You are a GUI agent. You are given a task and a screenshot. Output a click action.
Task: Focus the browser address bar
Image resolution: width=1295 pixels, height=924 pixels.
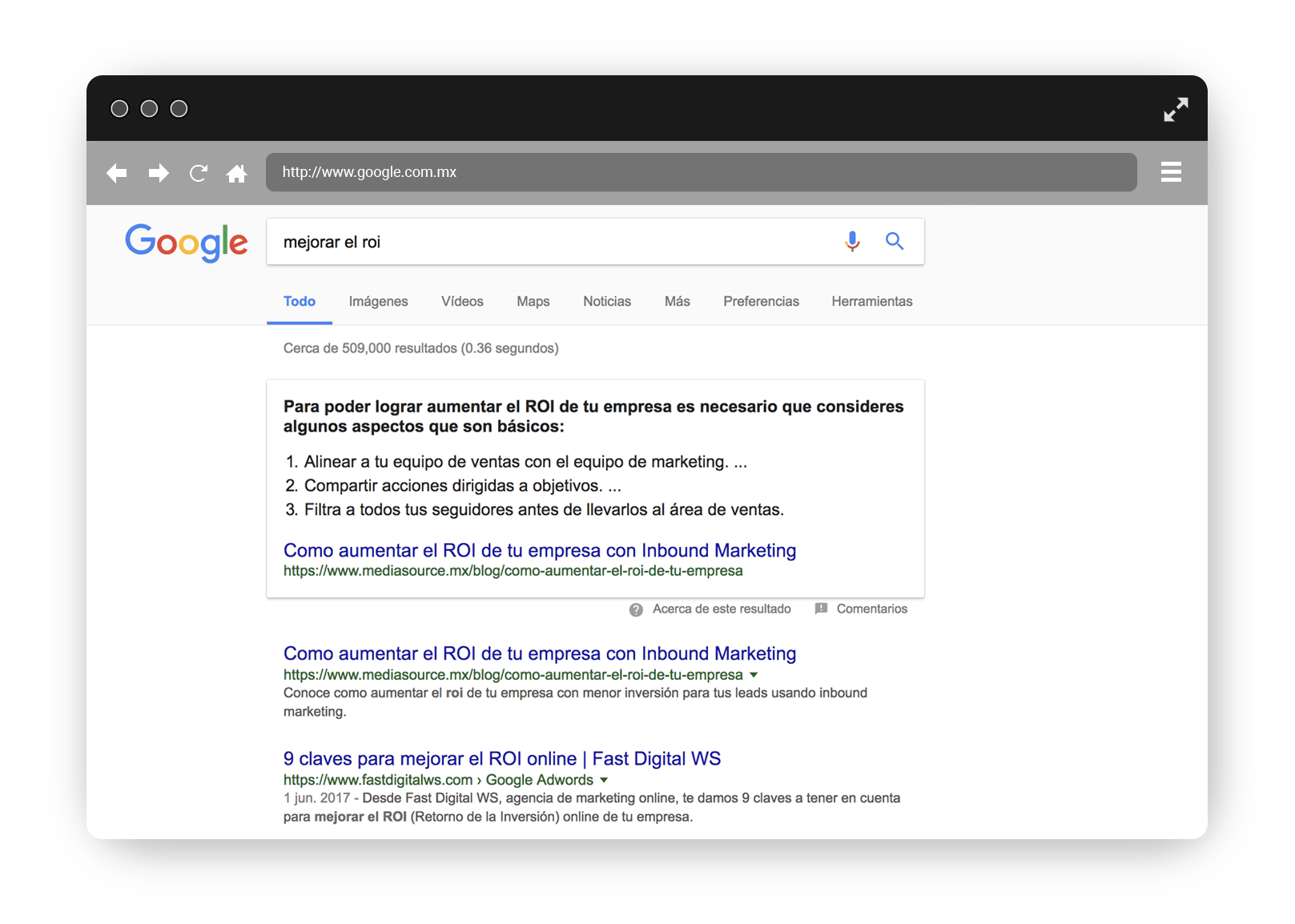tap(701, 172)
